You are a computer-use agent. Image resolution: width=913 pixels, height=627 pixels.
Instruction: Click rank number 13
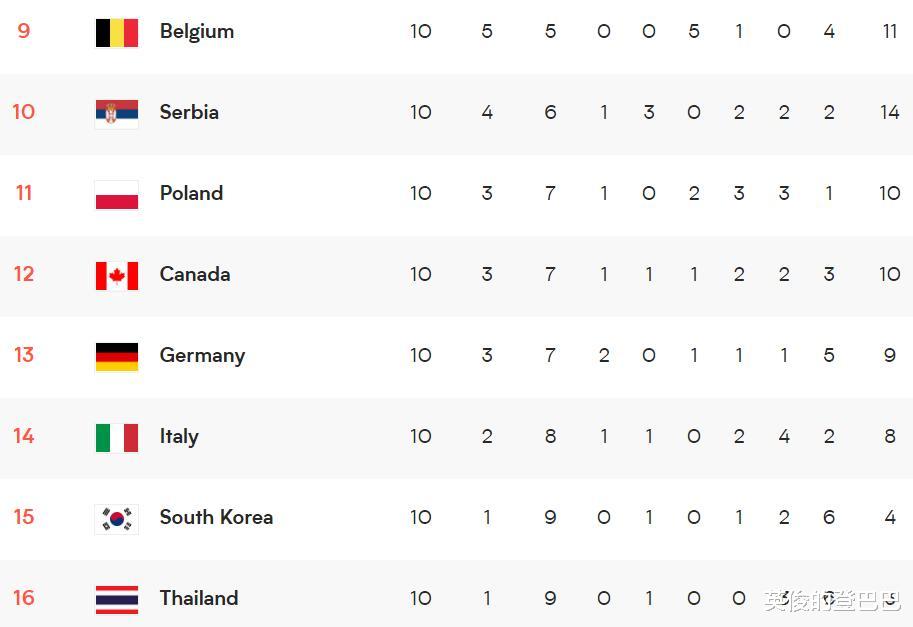coord(24,355)
